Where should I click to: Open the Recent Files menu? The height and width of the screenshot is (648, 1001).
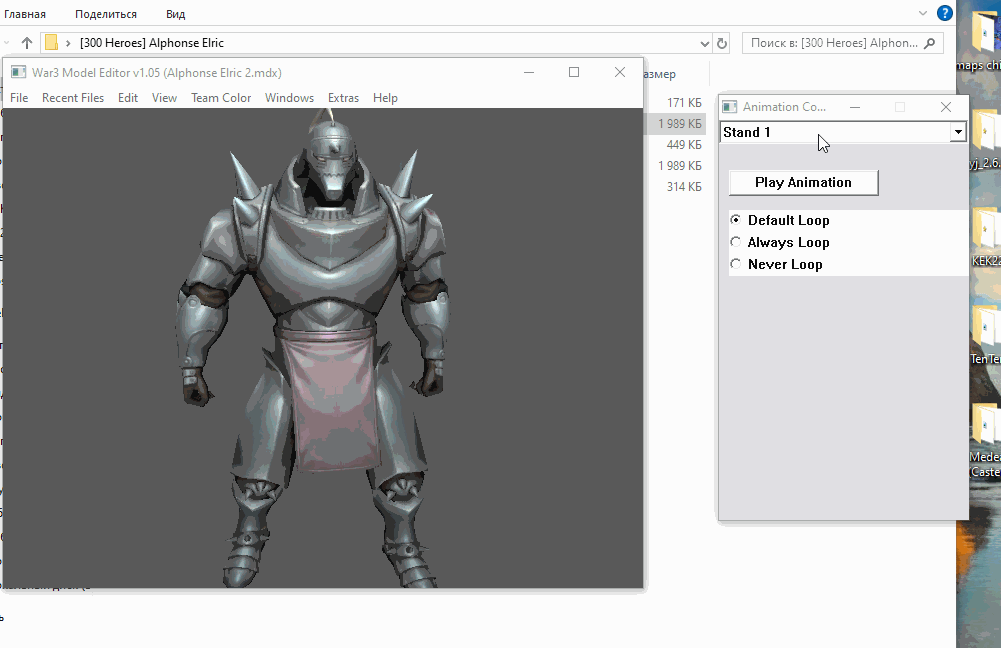click(x=73, y=98)
